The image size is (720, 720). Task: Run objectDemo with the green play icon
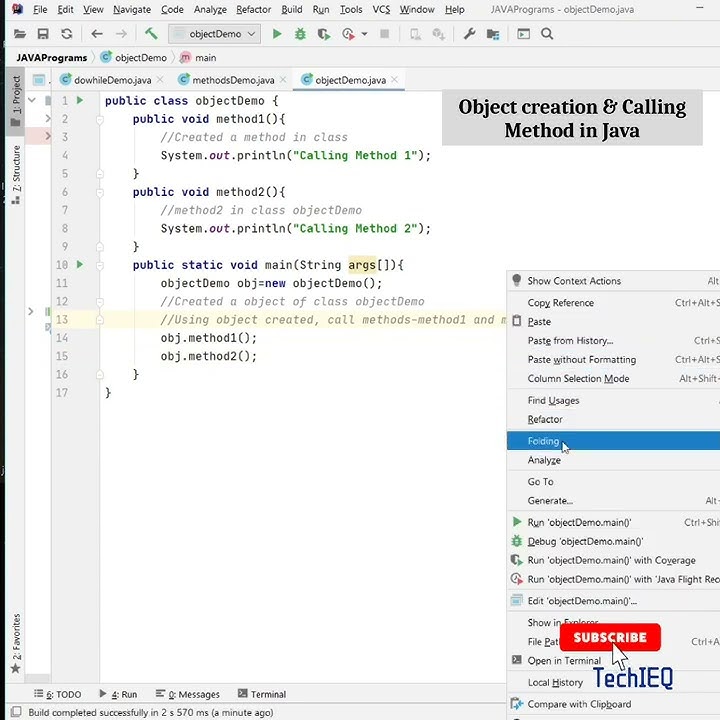(x=277, y=34)
